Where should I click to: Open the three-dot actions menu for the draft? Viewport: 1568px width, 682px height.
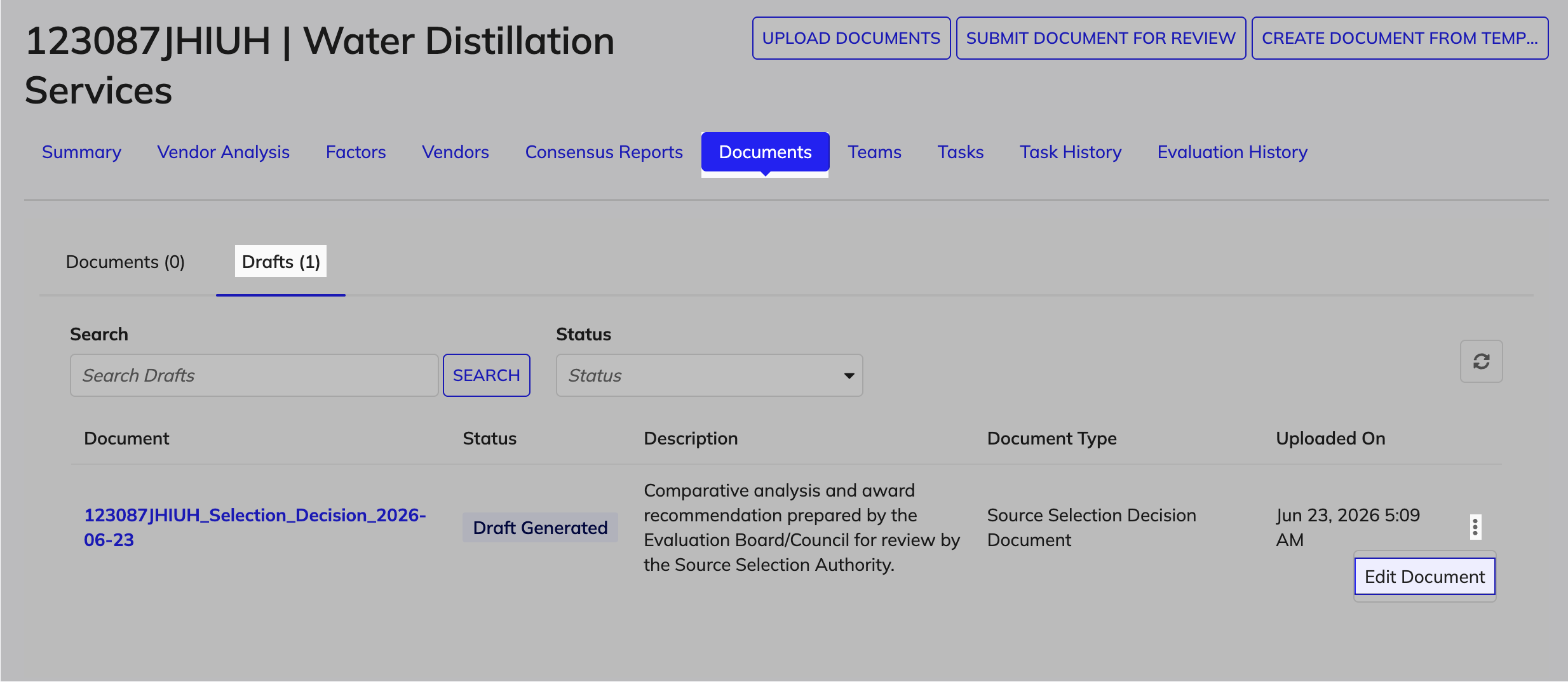(1475, 527)
